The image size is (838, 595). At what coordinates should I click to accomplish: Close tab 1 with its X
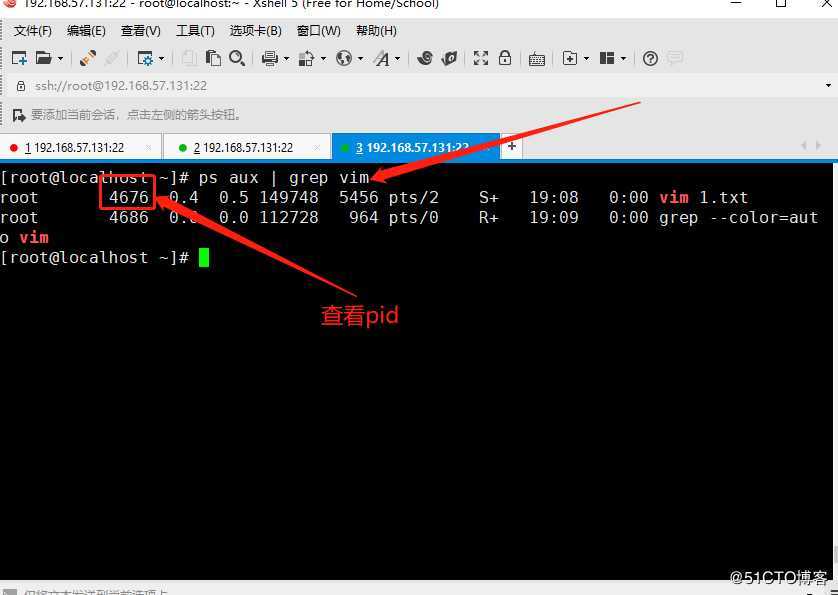tap(149, 148)
